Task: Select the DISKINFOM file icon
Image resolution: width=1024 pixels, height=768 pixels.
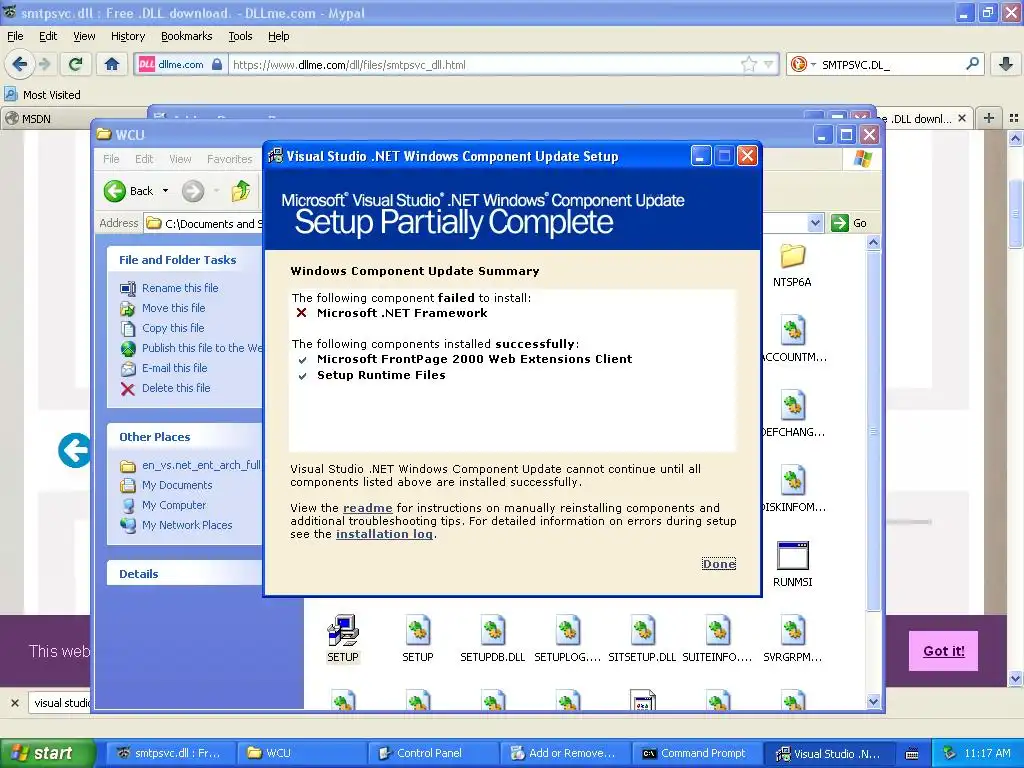Action: click(793, 490)
